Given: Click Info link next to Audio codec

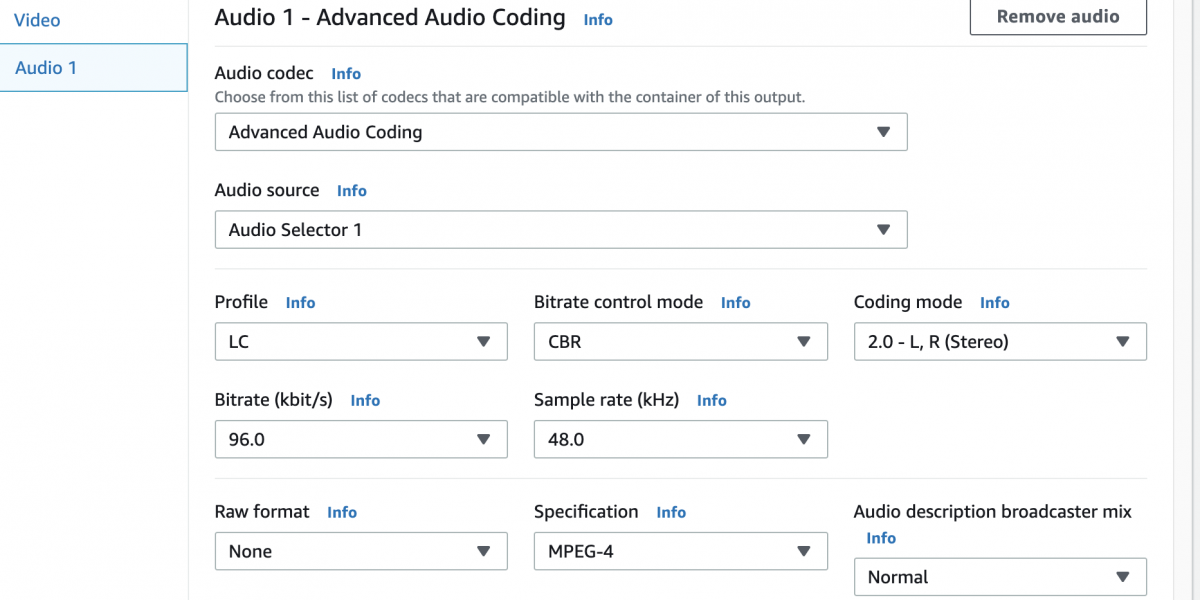Looking at the screenshot, I should [346, 74].
